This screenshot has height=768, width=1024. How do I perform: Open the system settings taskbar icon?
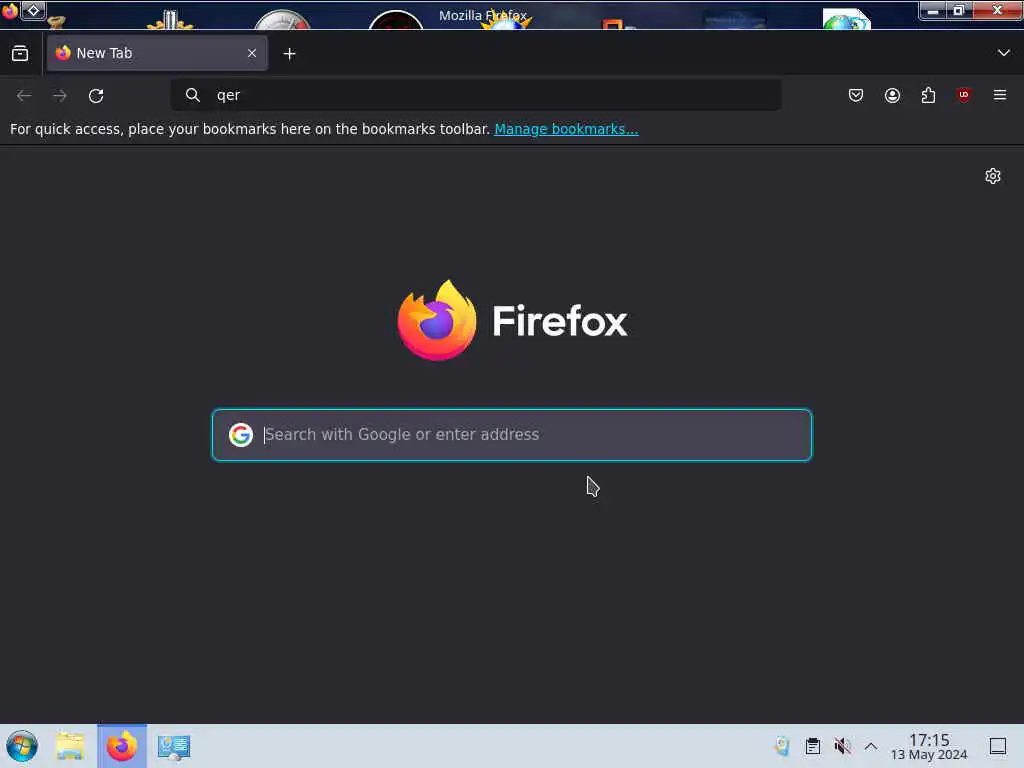pyautogui.click(x=174, y=746)
